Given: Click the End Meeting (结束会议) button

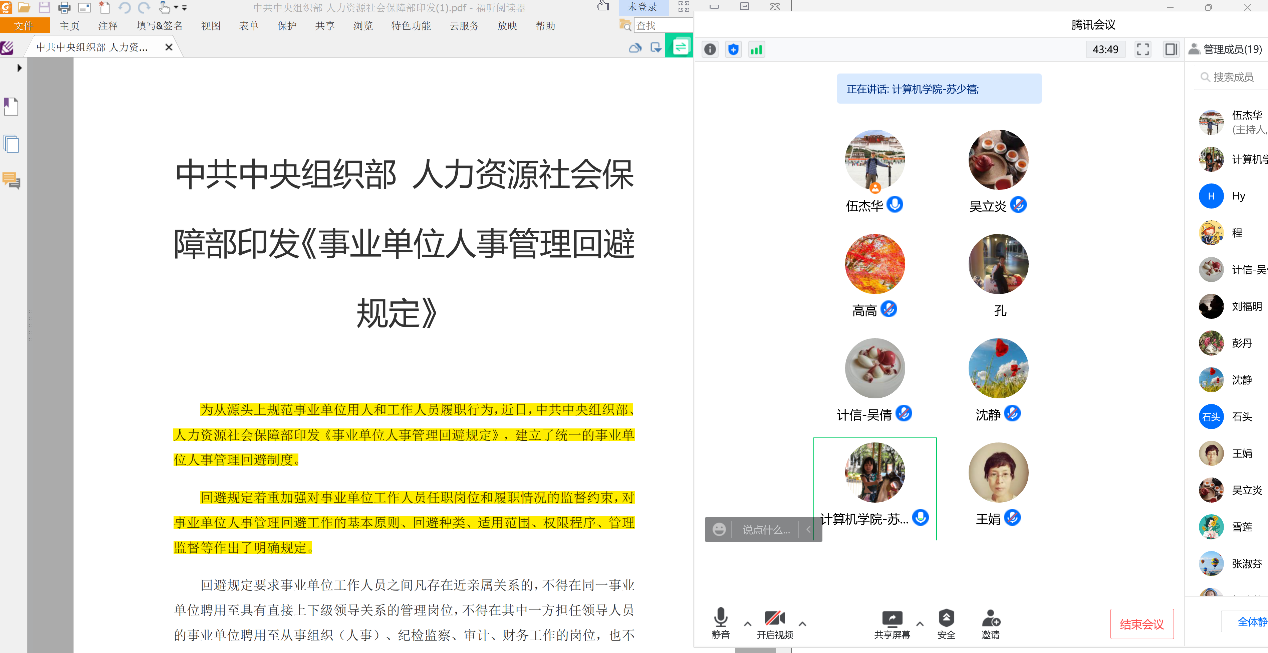Looking at the screenshot, I should click(x=1141, y=624).
